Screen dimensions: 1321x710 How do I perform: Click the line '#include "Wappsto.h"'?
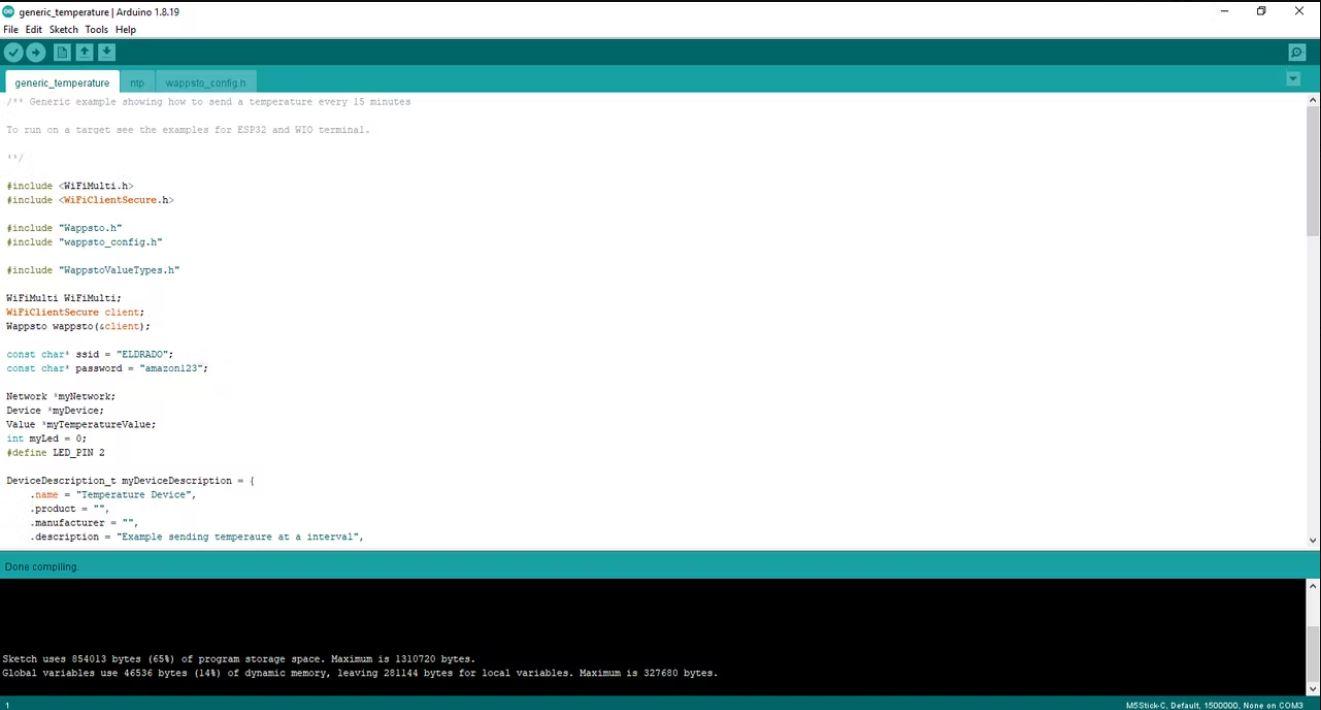pos(64,228)
